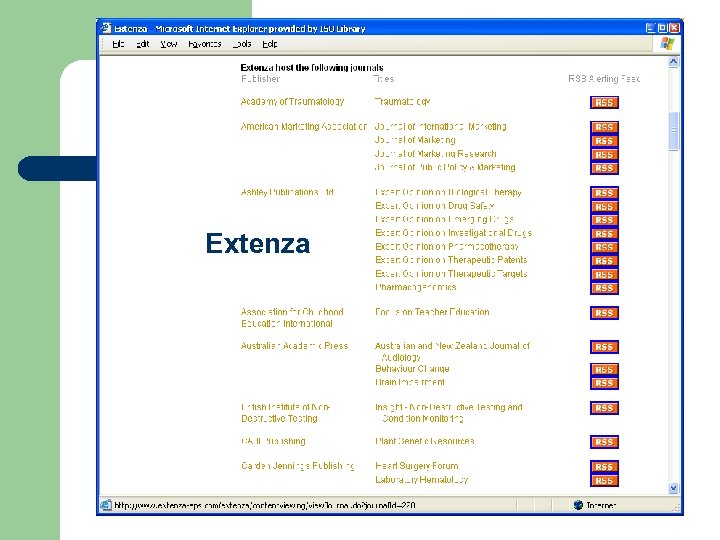Click RSS icon for Journal of International Marketing
Screen dimensions: 720x540
[x=604, y=127]
